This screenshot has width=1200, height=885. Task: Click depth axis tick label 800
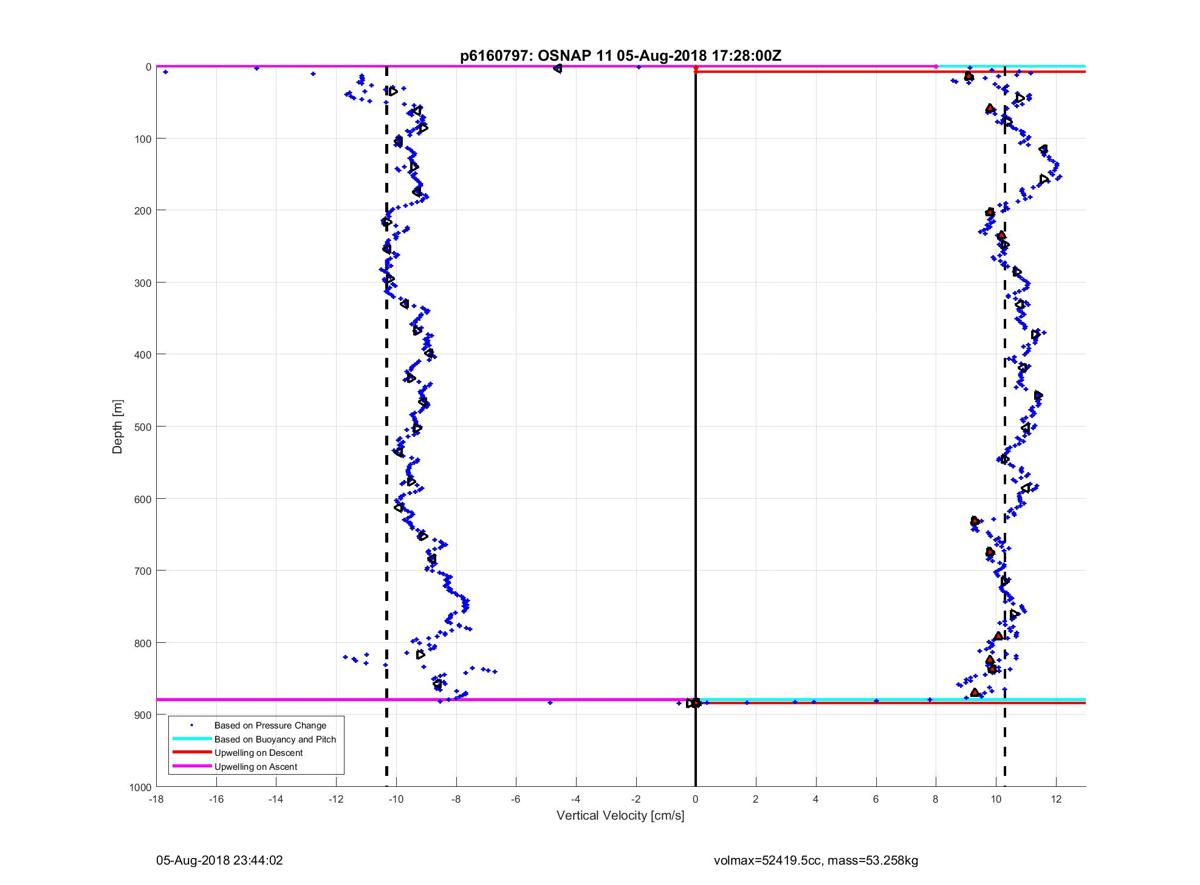click(141, 643)
